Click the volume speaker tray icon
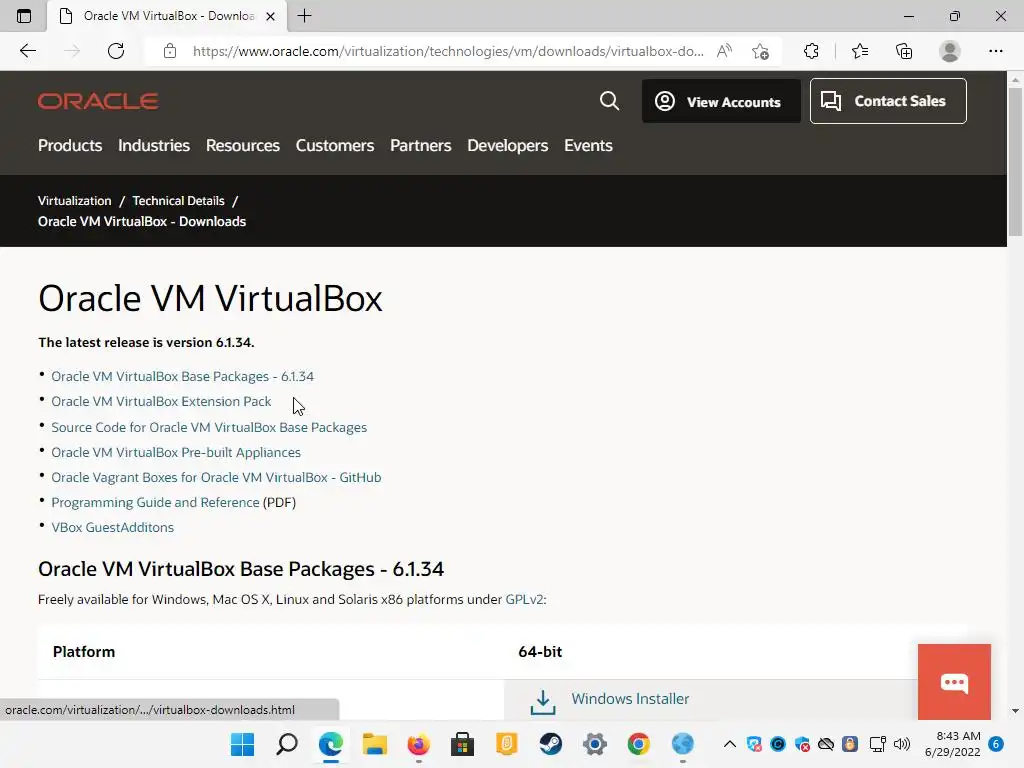This screenshot has width=1024, height=768. 902,744
